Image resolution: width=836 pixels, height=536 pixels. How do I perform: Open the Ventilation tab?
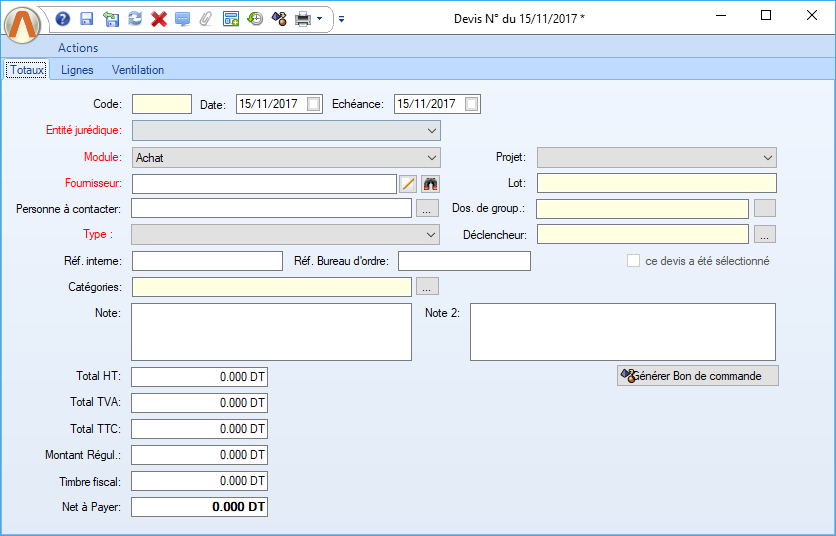coord(138,70)
